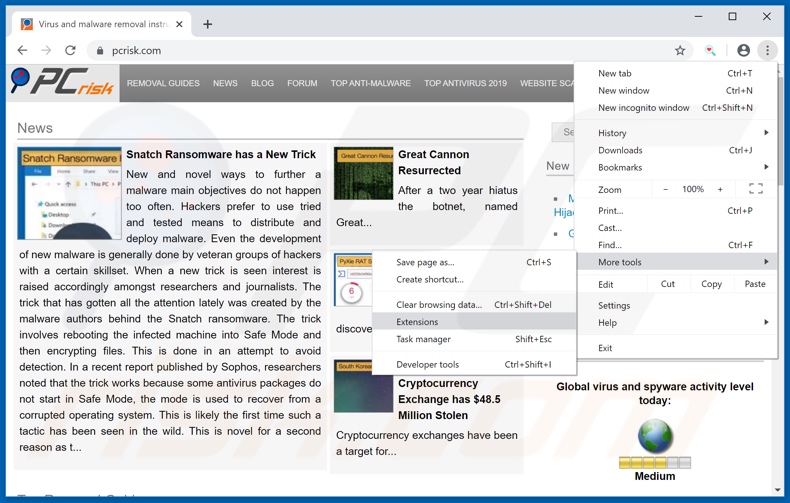Choose Exit to quit Chrome
The image size is (790, 503).
(x=676, y=348)
